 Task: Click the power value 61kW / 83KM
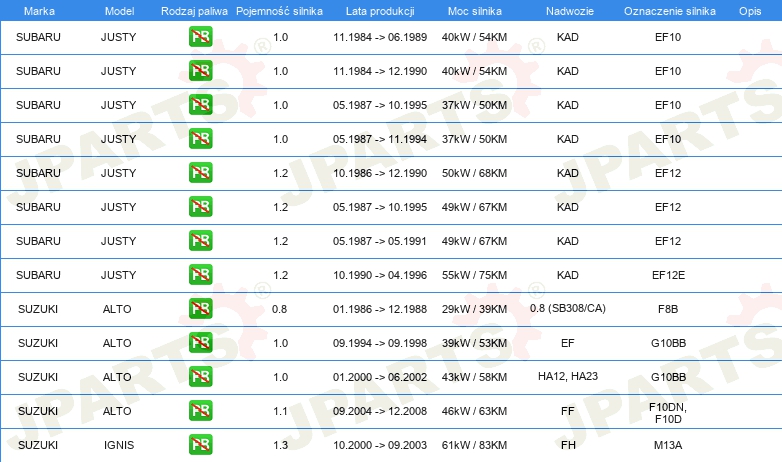point(474,445)
